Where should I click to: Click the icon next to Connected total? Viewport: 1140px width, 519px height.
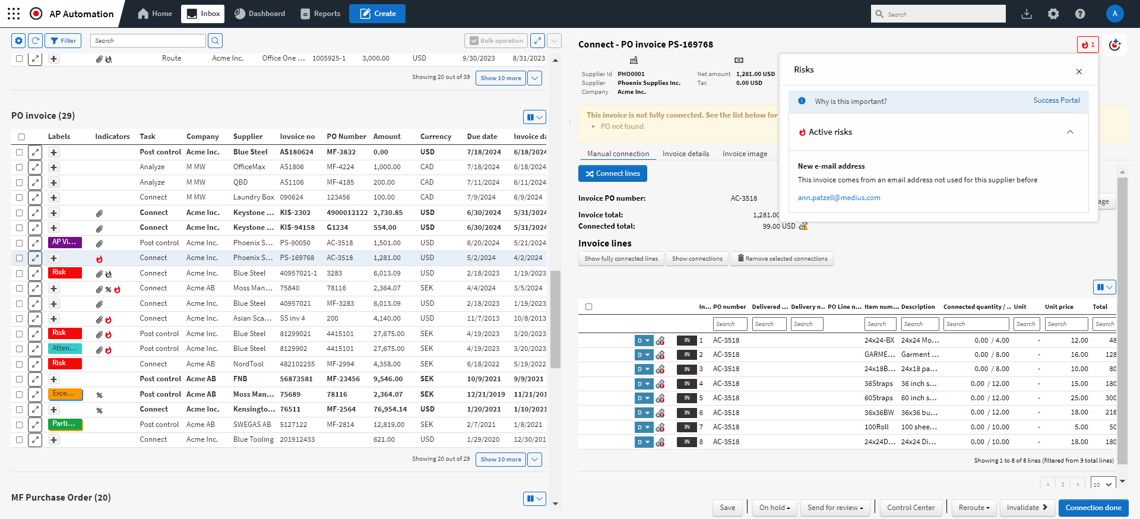(803, 226)
